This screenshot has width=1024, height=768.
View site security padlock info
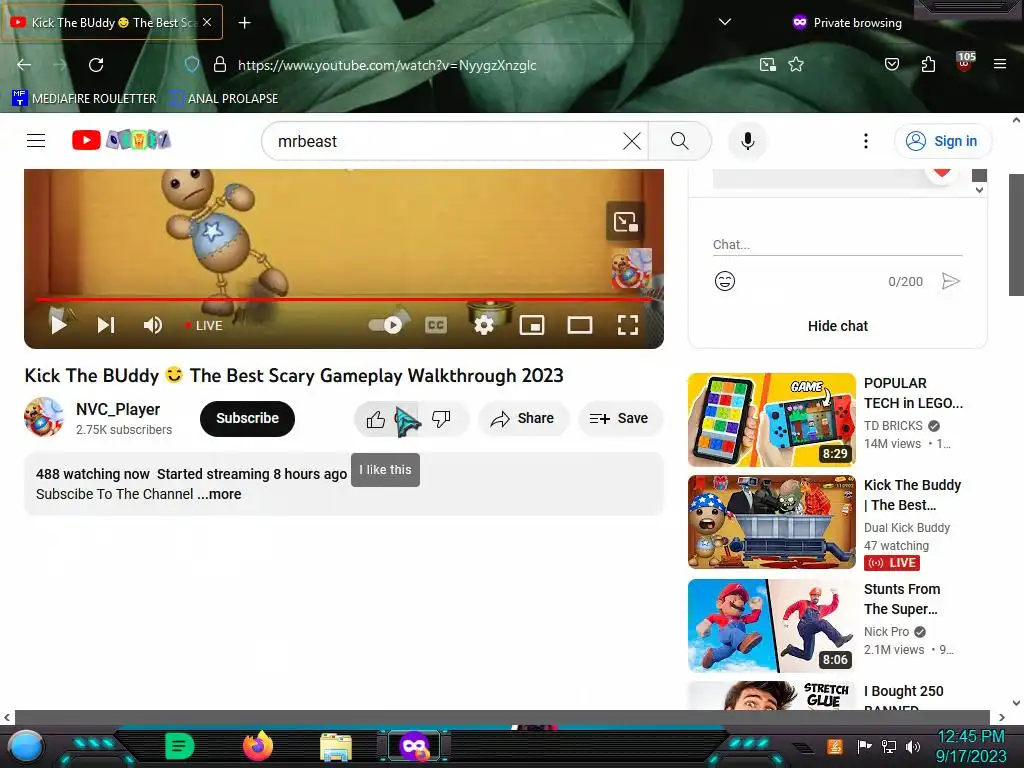220,64
